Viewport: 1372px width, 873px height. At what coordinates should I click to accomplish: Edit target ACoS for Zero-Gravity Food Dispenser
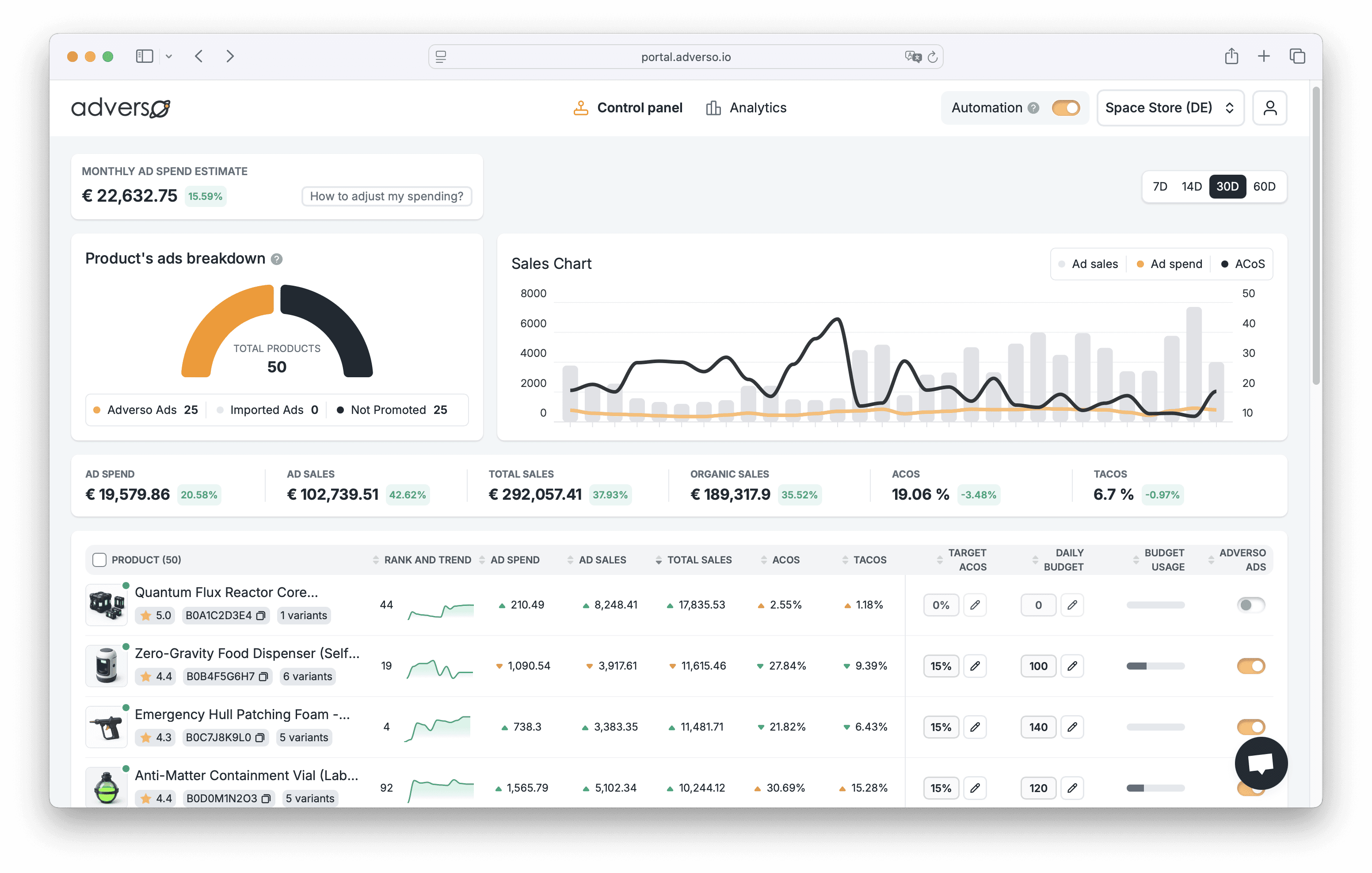975,666
